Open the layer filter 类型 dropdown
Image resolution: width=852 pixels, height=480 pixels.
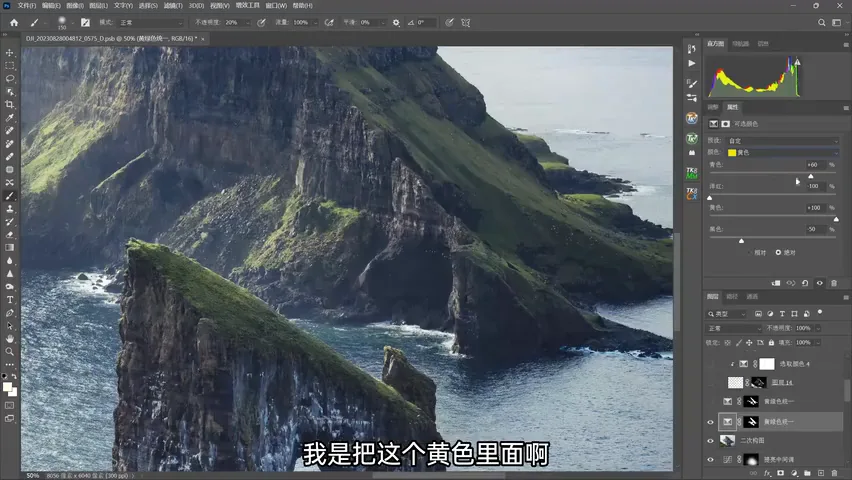(x=727, y=314)
